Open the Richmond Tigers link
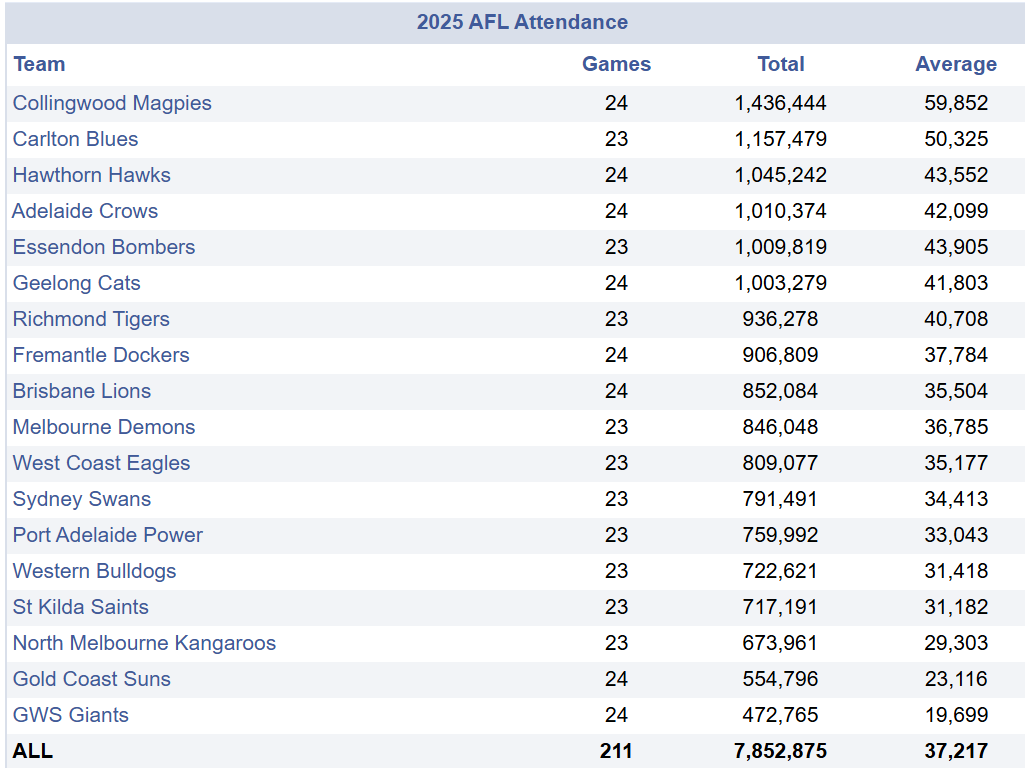The image size is (1025, 768). coord(91,319)
